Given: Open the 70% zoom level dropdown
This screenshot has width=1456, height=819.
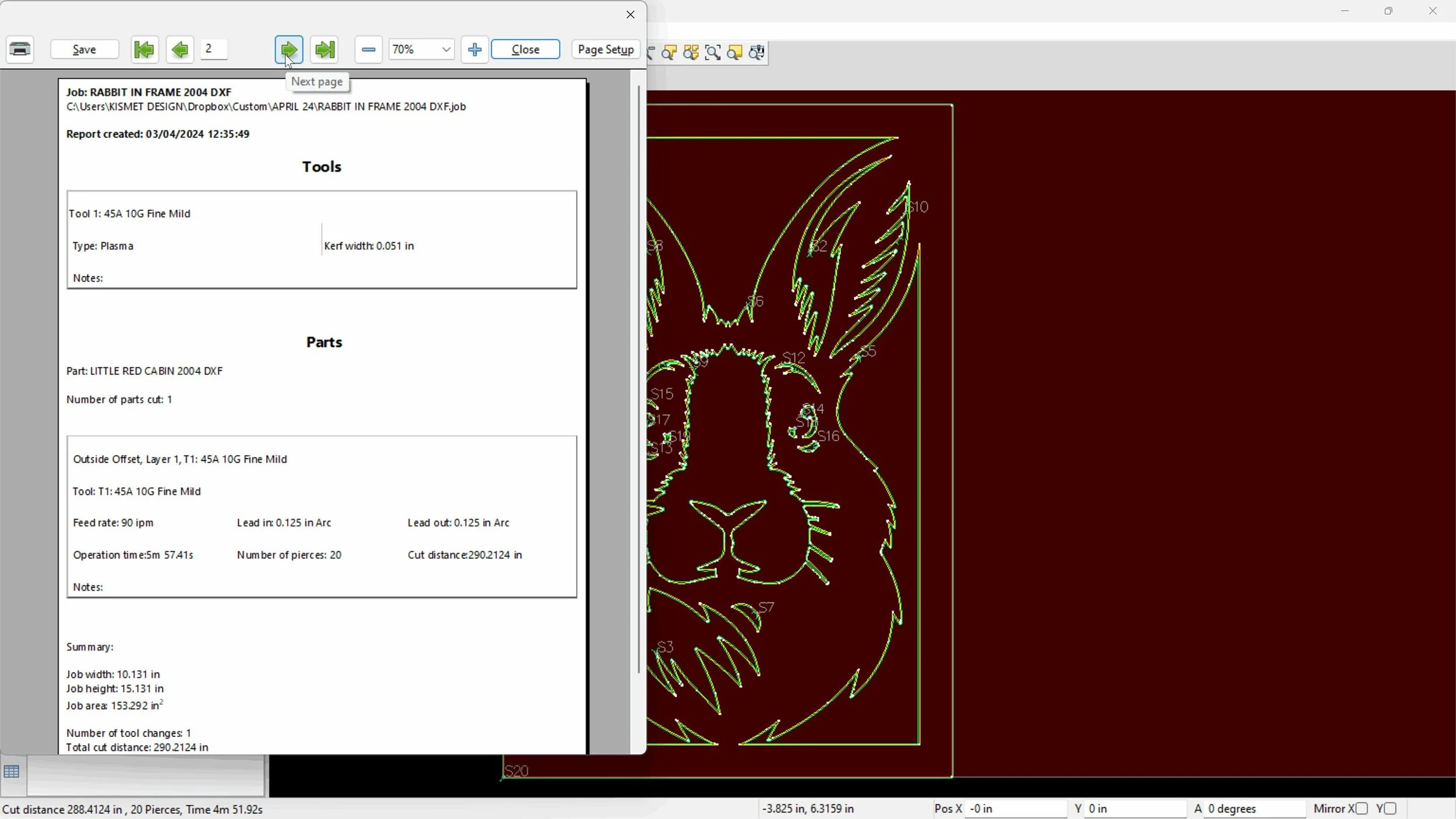Looking at the screenshot, I should (446, 49).
